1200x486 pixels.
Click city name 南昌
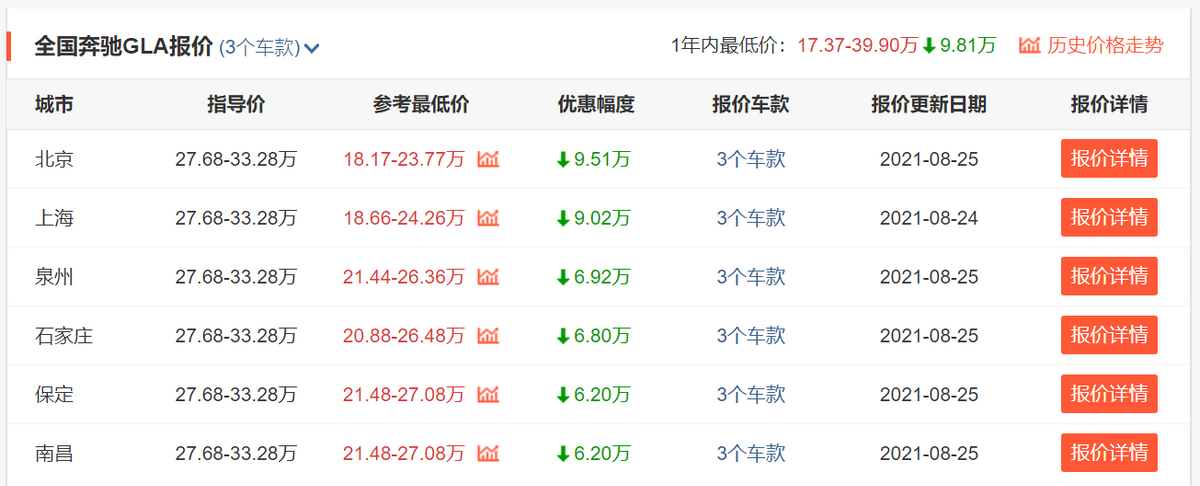(54, 454)
